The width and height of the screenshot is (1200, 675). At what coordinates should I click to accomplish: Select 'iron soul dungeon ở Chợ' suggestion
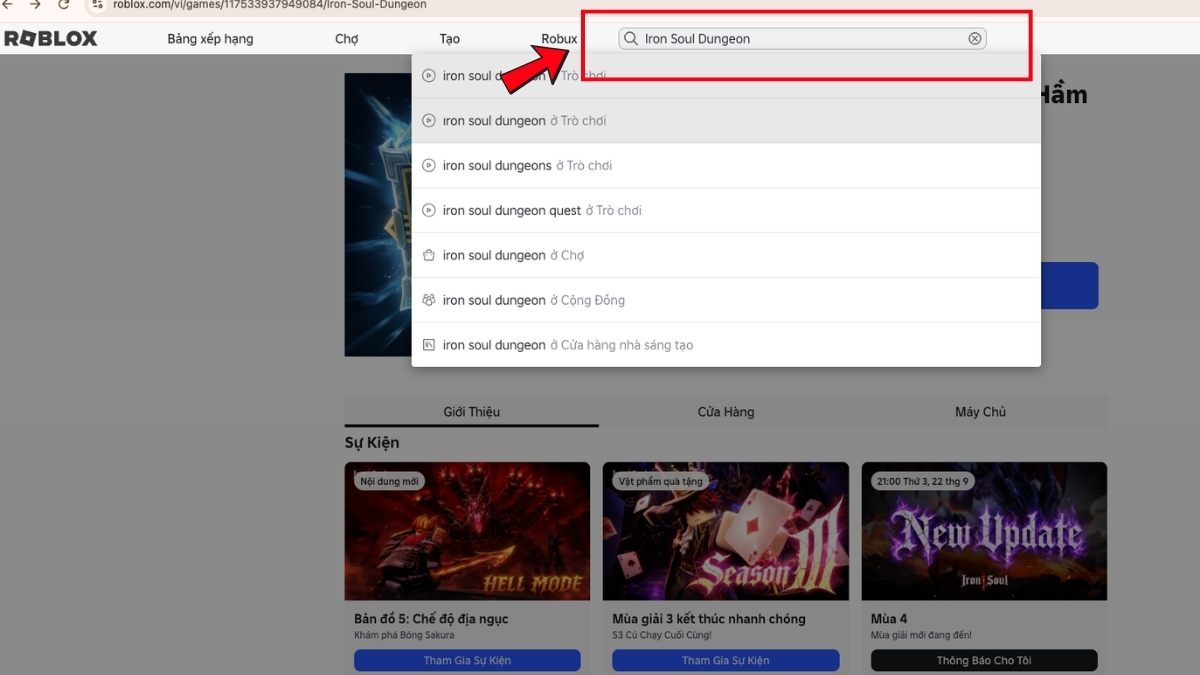726,256
